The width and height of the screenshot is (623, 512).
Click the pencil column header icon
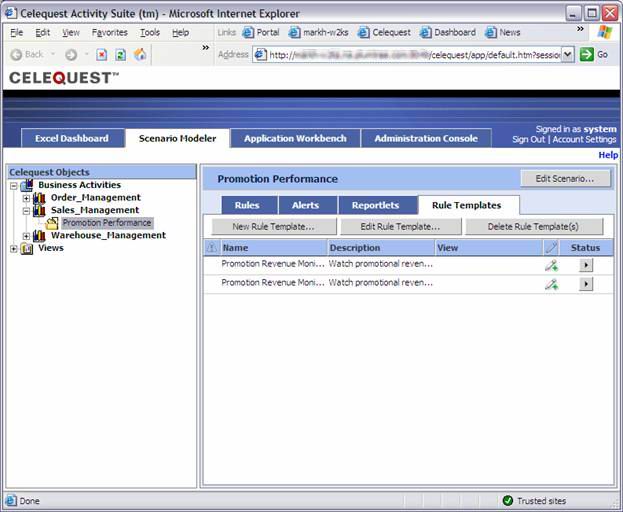tap(551, 247)
